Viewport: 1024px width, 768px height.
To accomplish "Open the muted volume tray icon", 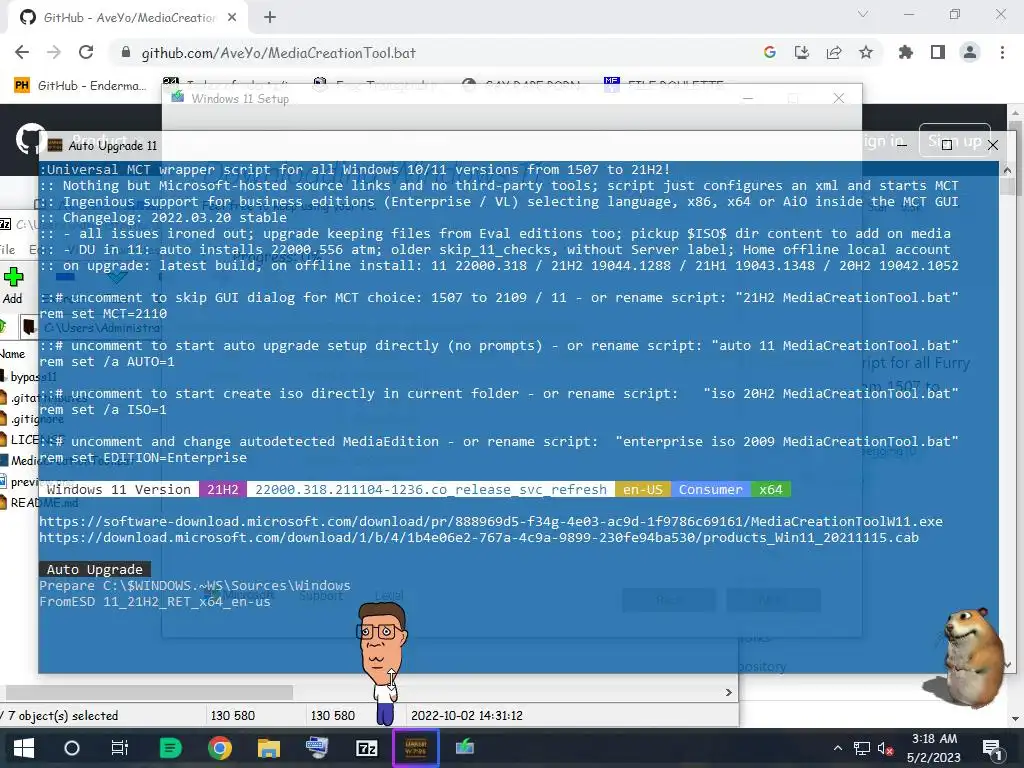I will [886, 748].
